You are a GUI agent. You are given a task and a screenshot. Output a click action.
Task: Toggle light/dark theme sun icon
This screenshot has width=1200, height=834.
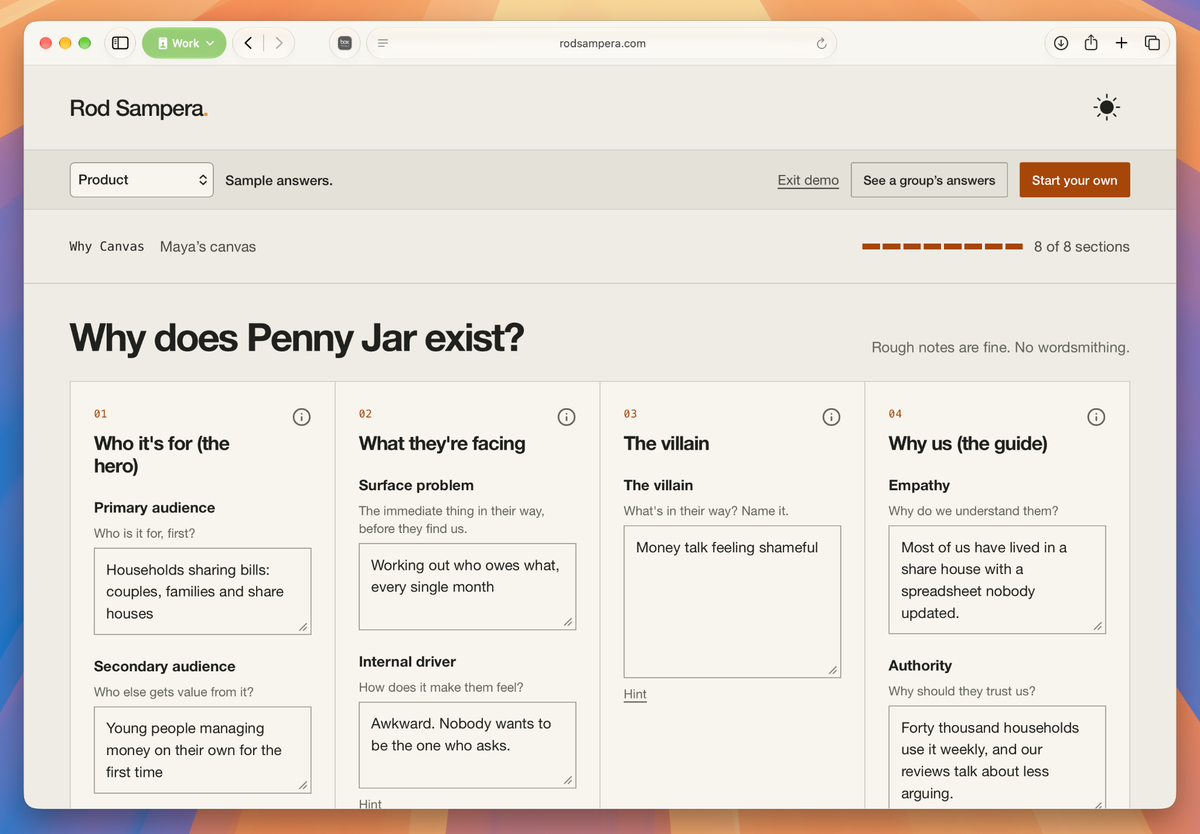click(x=1106, y=108)
